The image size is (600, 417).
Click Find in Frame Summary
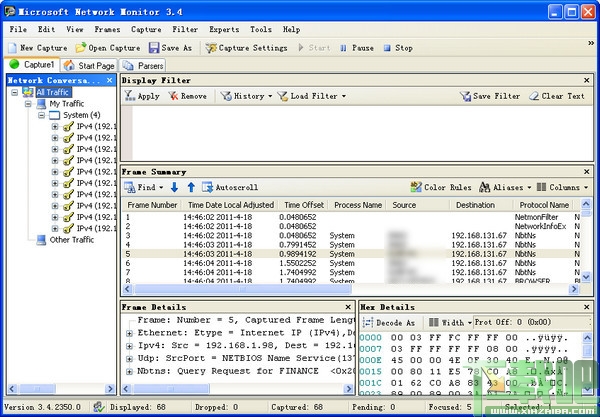(140, 187)
